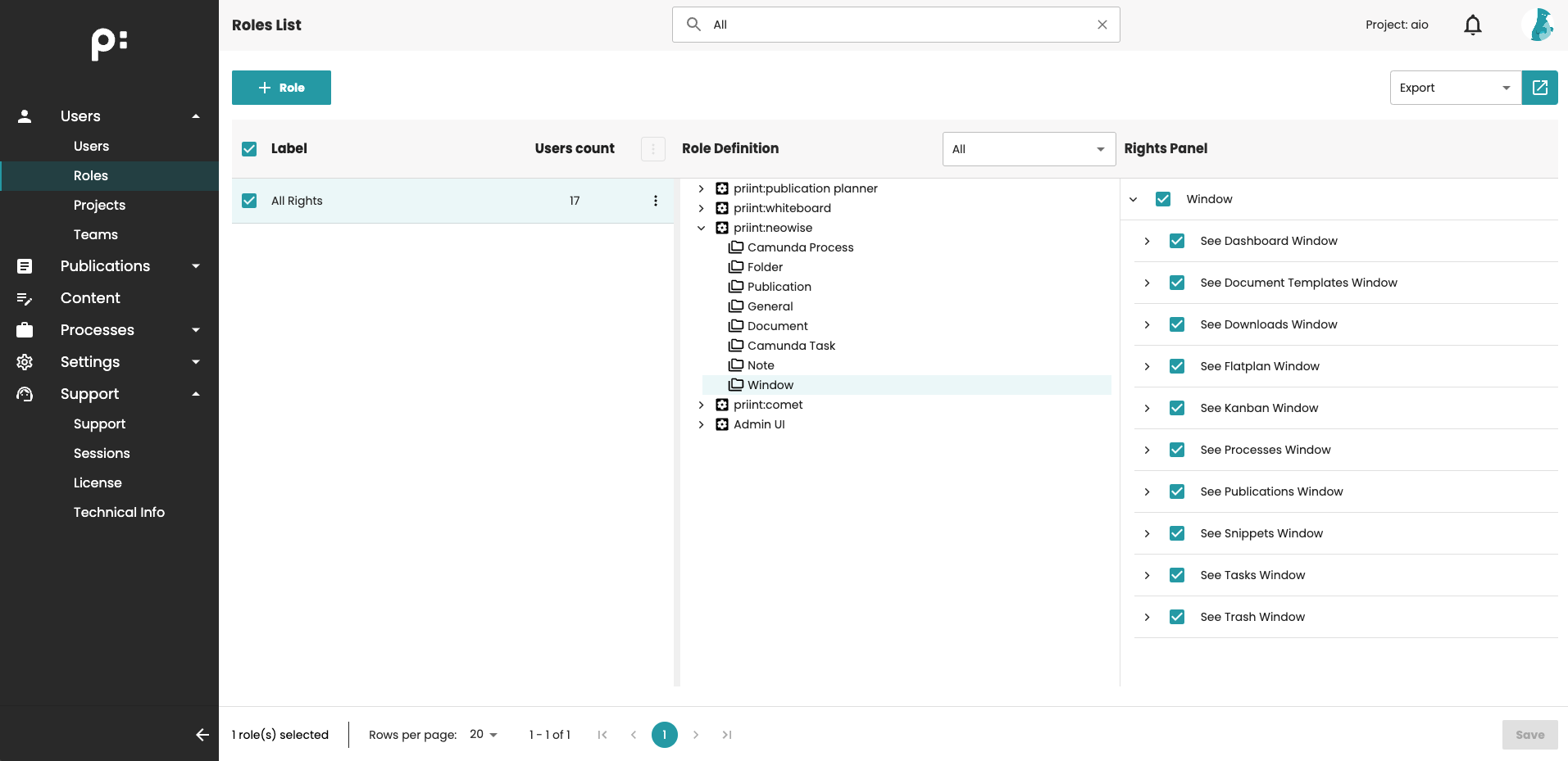The width and height of the screenshot is (1568, 761).
Task: Click the column options icon beside Users count
Action: (652, 149)
